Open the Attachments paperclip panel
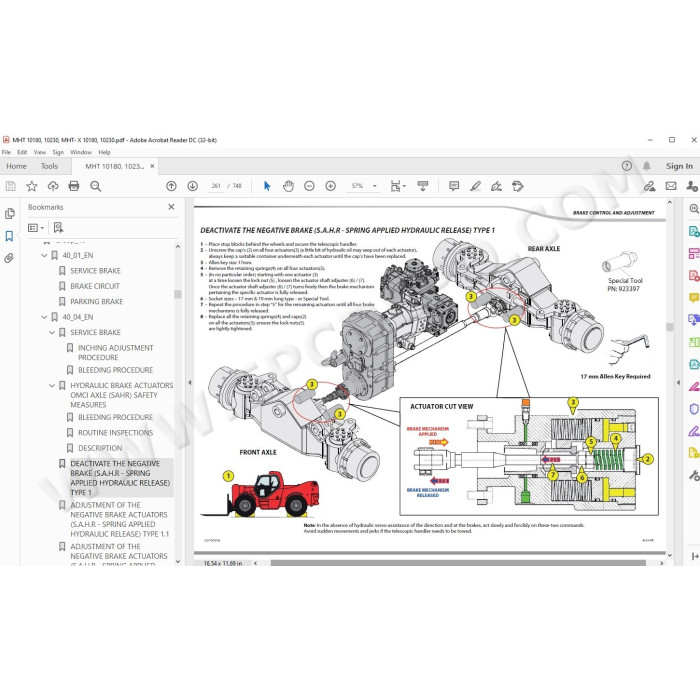Image resolution: width=700 pixels, height=700 pixels. click(x=9, y=258)
